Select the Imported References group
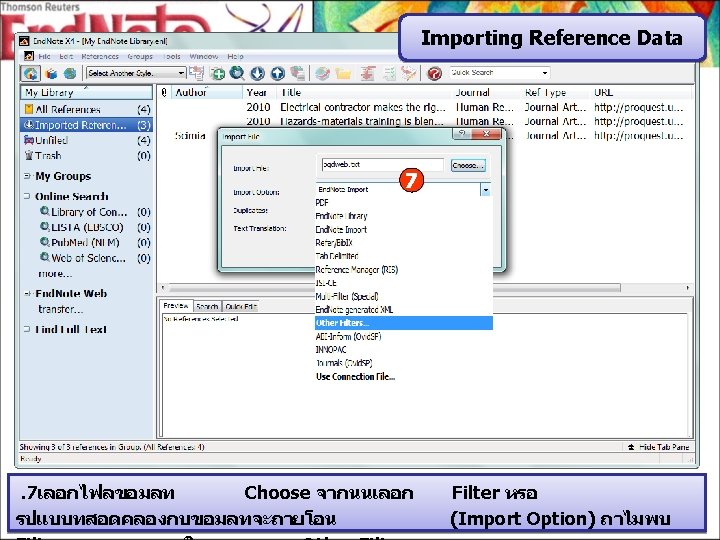Image resolution: width=720 pixels, height=540 pixels. pos(86,125)
